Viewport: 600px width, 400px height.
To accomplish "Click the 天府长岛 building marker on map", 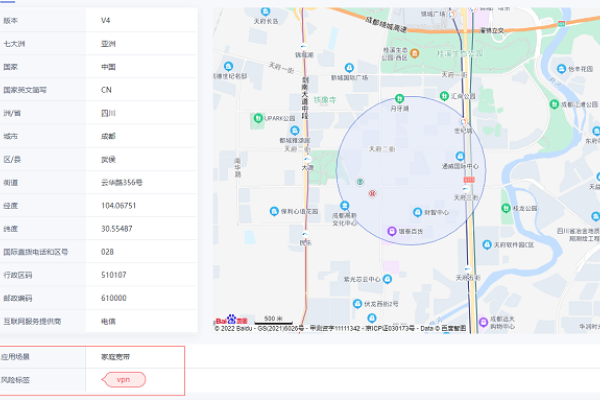I will (x=265, y=11).
